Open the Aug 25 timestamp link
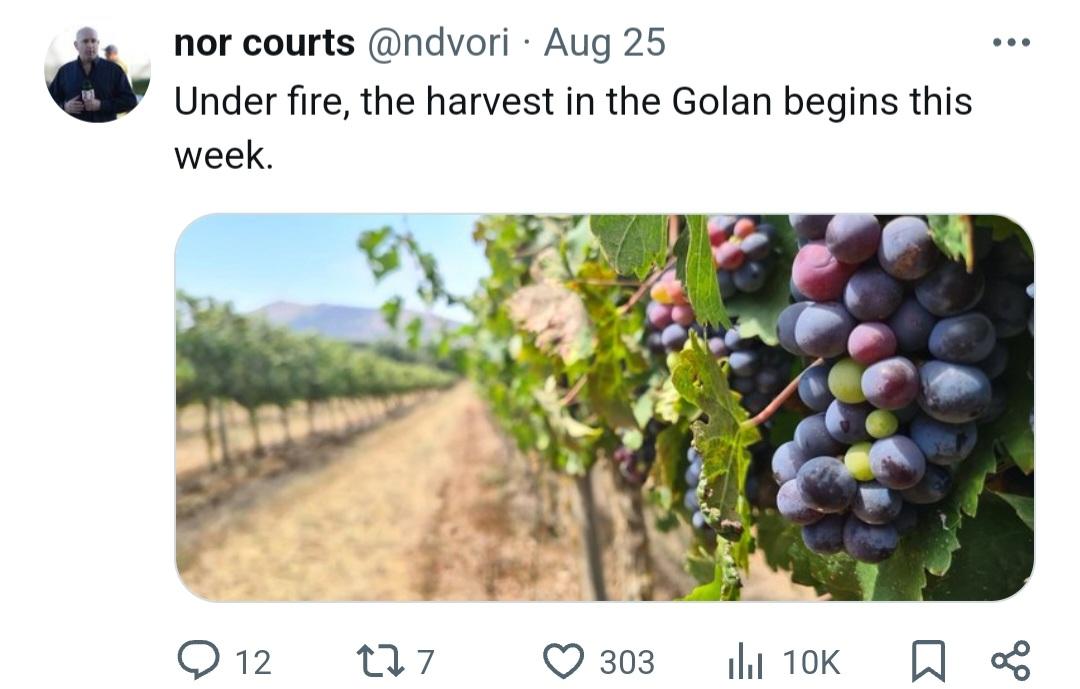 coord(604,43)
